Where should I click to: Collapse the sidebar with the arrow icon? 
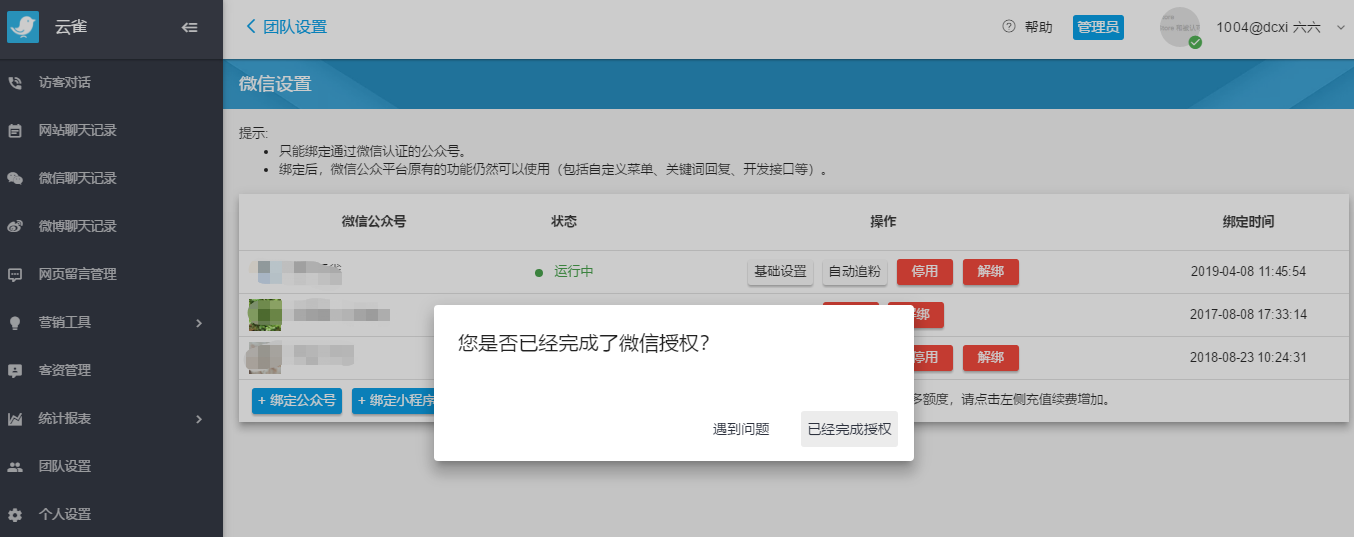pos(189,28)
